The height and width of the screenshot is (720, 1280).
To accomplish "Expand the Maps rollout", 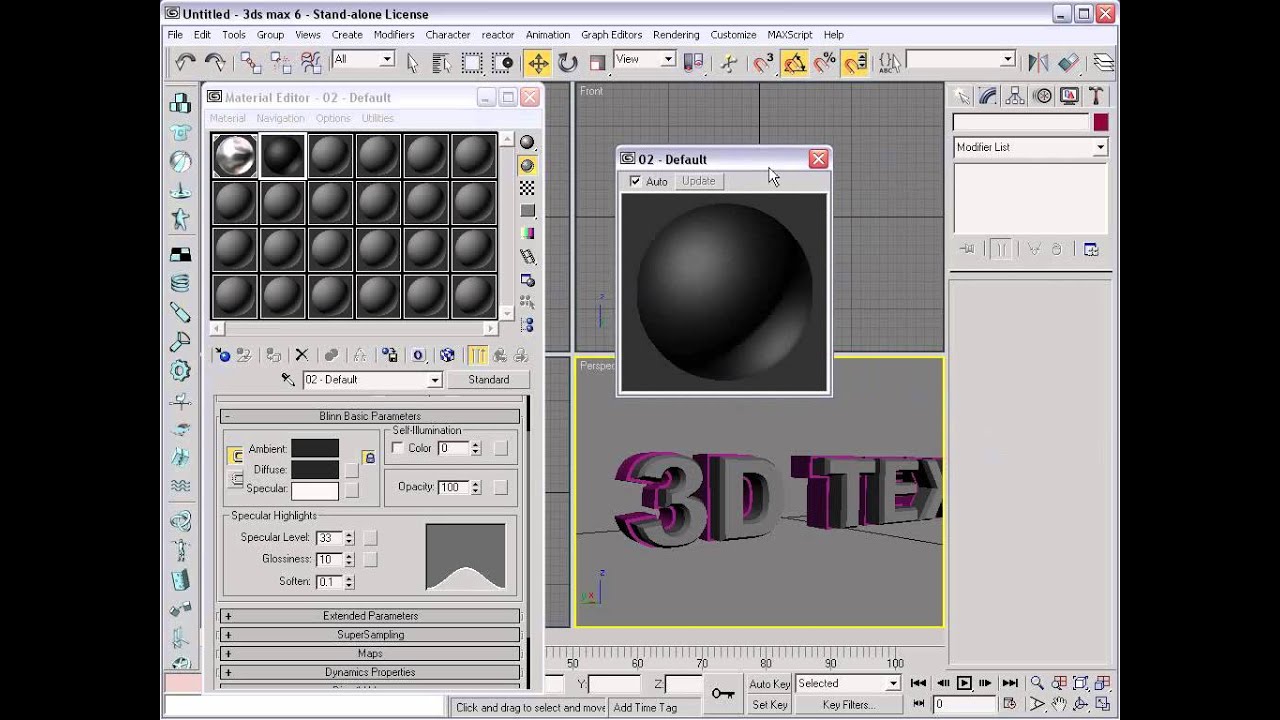I will (x=370, y=653).
